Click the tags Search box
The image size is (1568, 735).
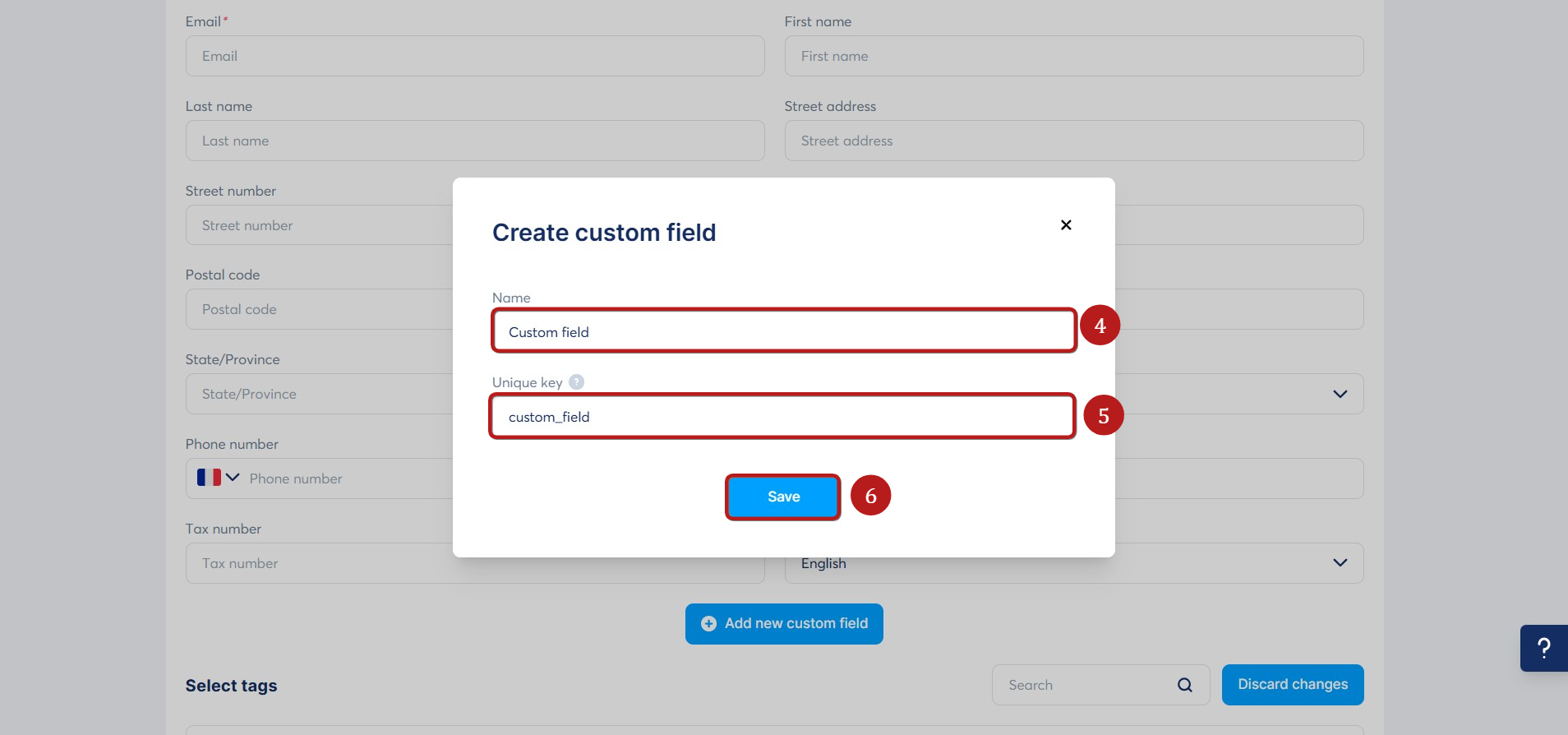[x=1100, y=685]
